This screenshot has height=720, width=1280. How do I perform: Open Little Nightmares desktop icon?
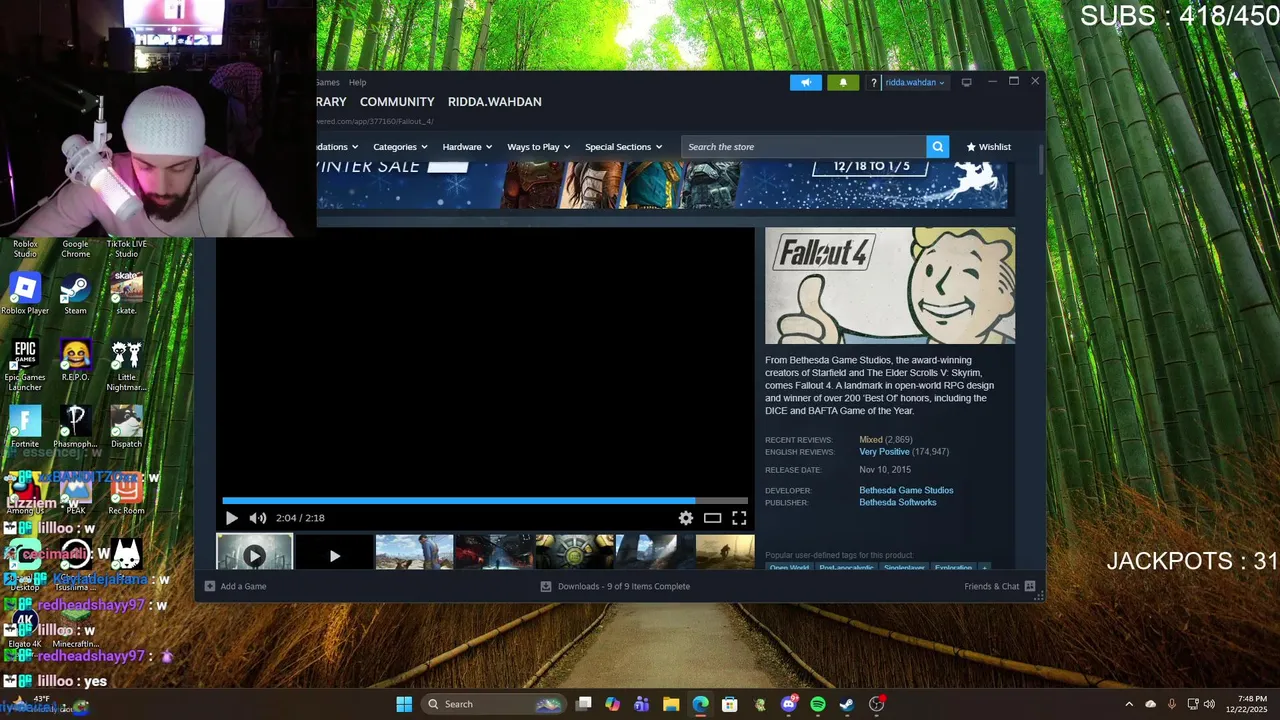[x=126, y=365]
